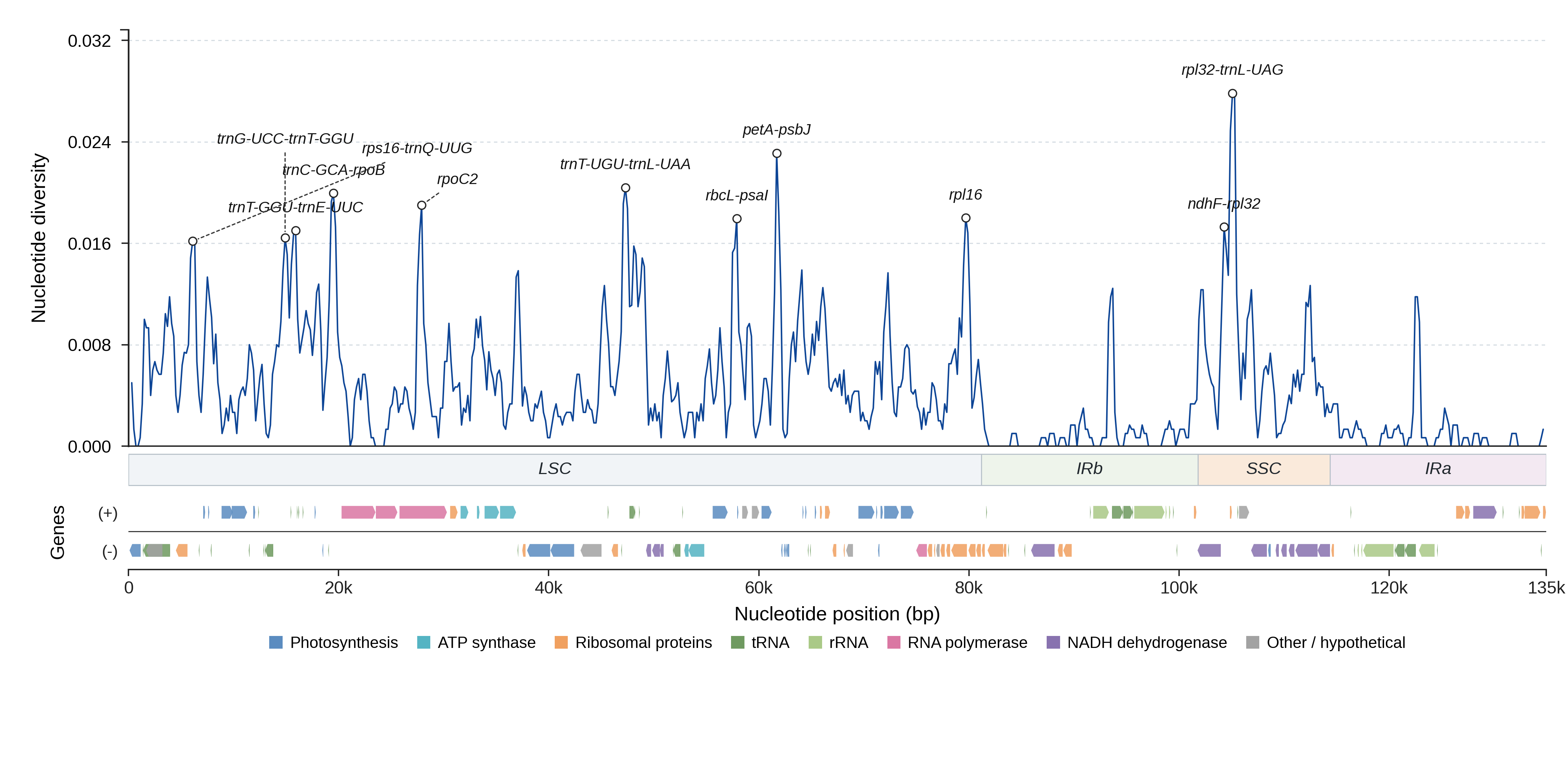The image size is (1568, 763).
Task: Click the rbcL-psaI annotation label
Action: 736,196
